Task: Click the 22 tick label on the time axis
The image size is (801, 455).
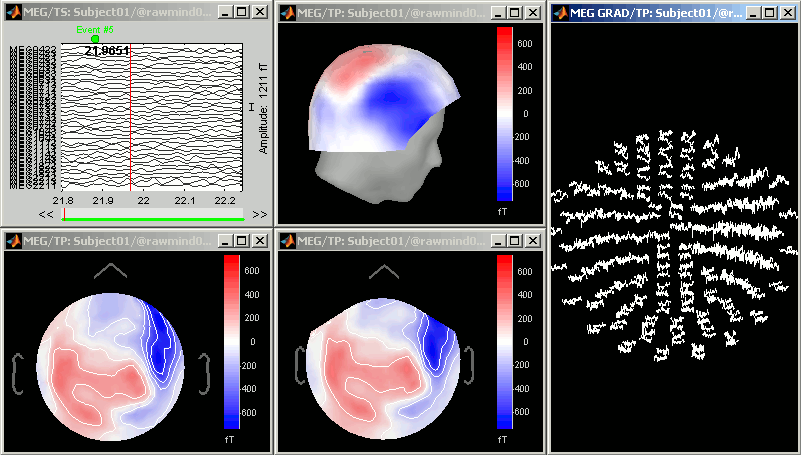Action: coord(143,201)
